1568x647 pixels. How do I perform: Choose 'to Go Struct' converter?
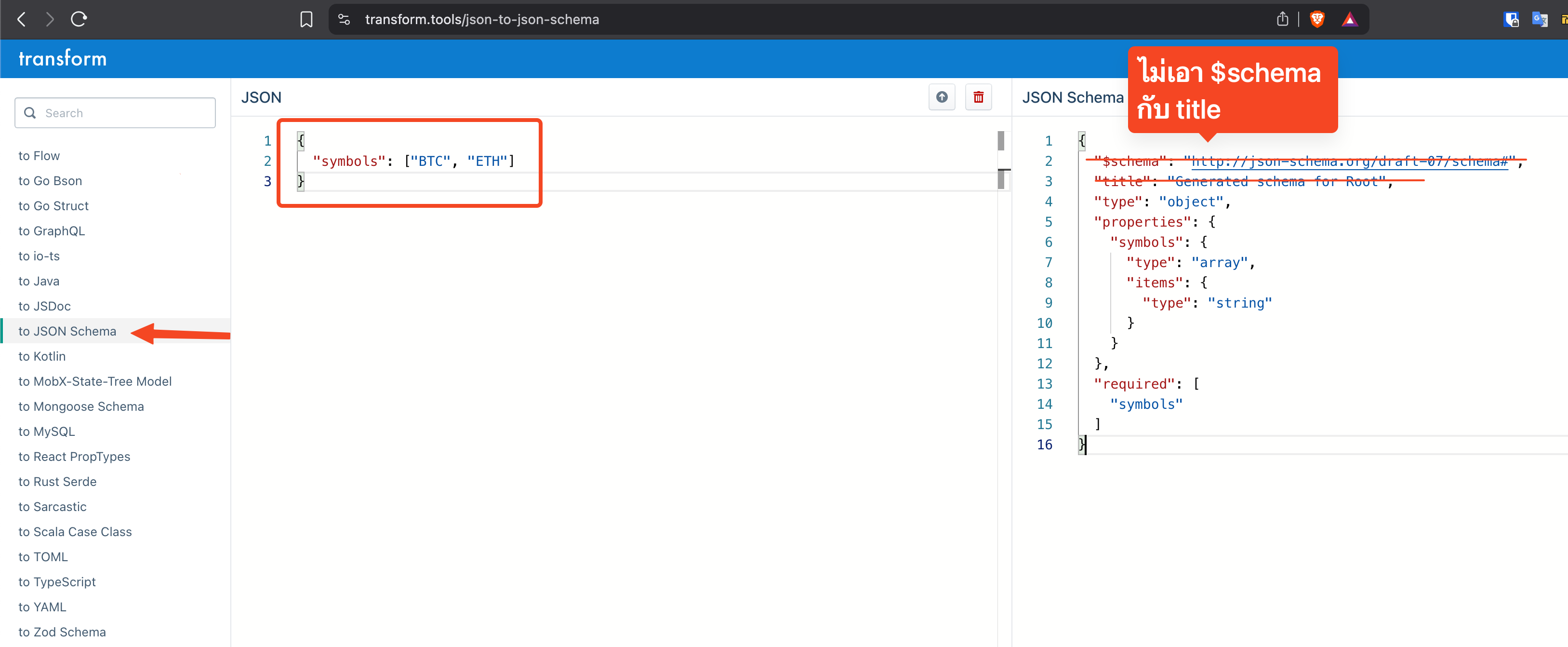tap(53, 206)
